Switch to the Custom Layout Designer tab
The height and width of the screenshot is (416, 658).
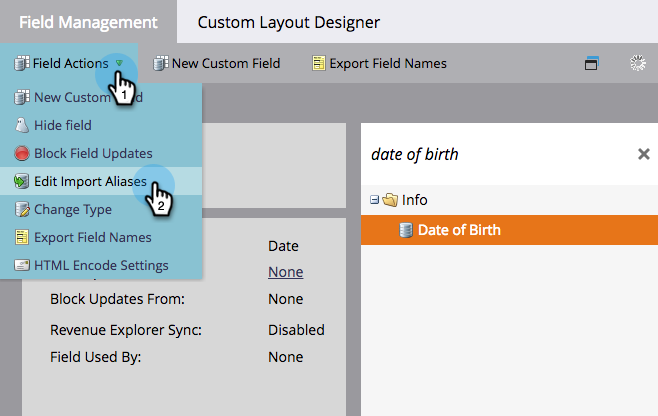[x=288, y=22]
